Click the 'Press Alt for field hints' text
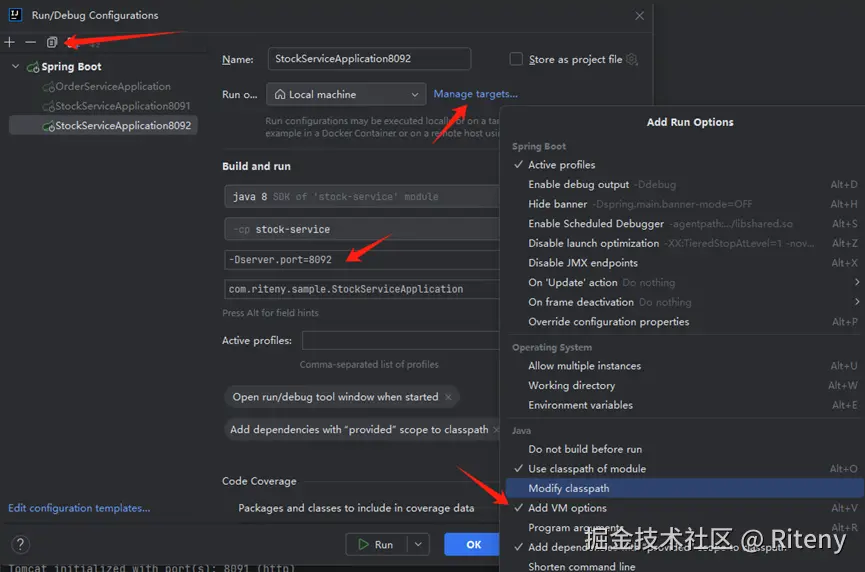865x572 pixels. (x=270, y=313)
